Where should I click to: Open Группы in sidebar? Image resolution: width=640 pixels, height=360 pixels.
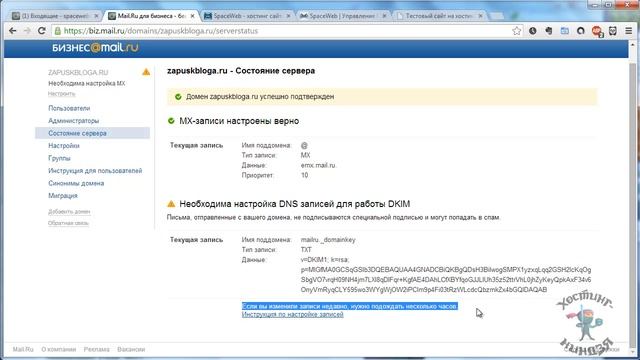(59, 158)
